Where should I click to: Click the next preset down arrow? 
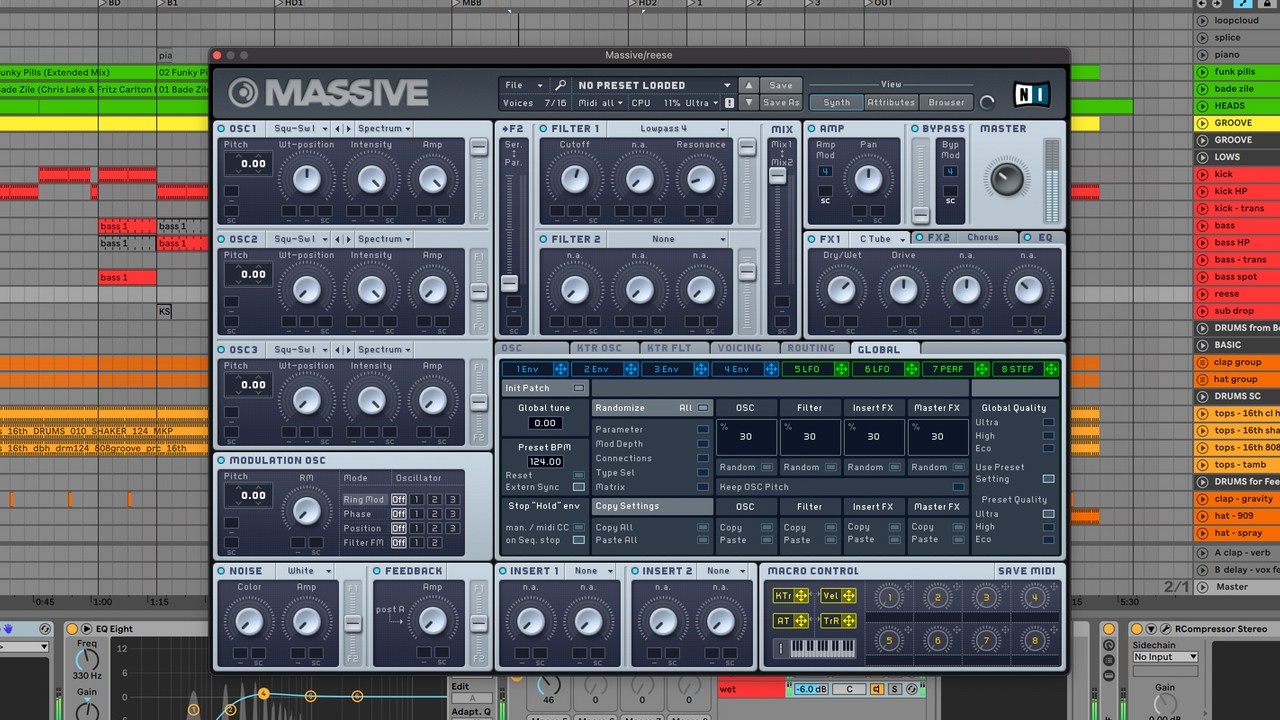749,102
